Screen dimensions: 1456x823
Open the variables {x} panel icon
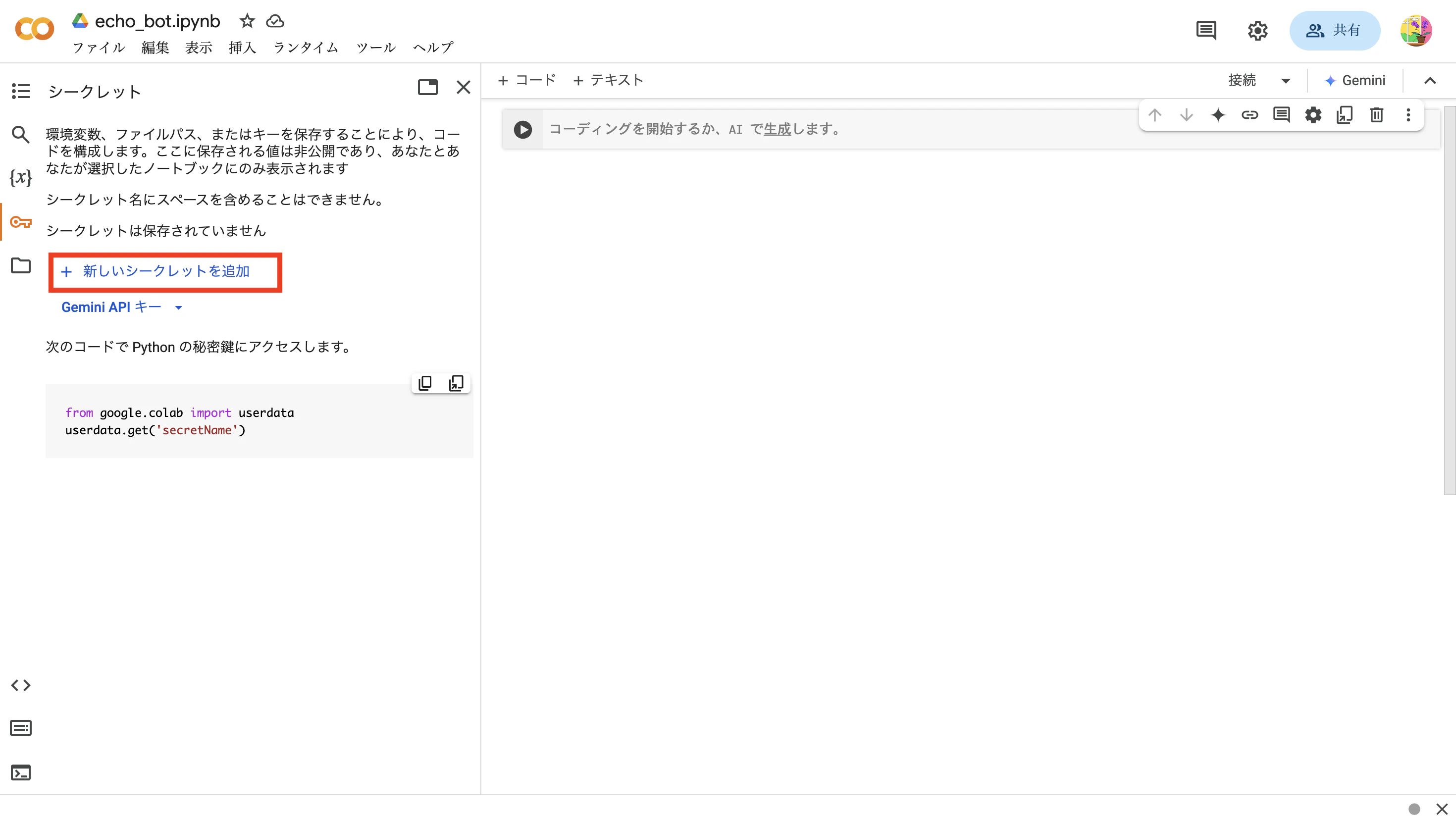pos(21,177)
